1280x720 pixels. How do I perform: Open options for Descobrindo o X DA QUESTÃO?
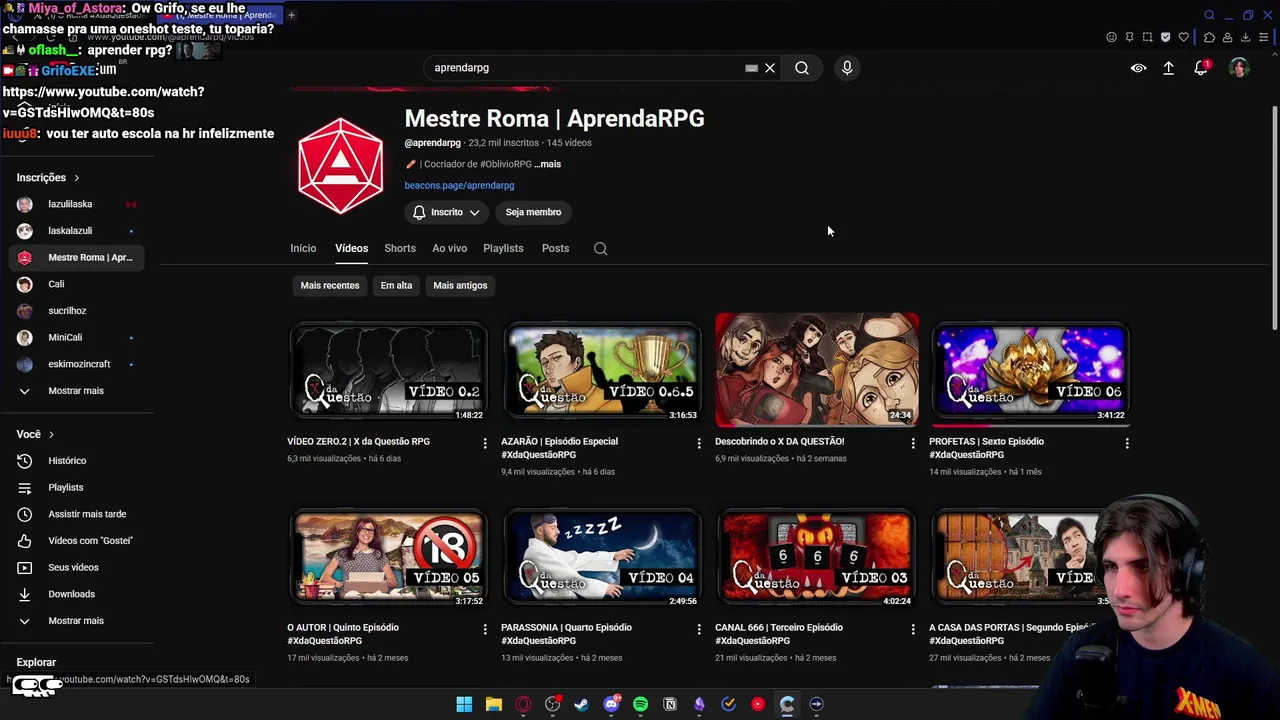912,443
